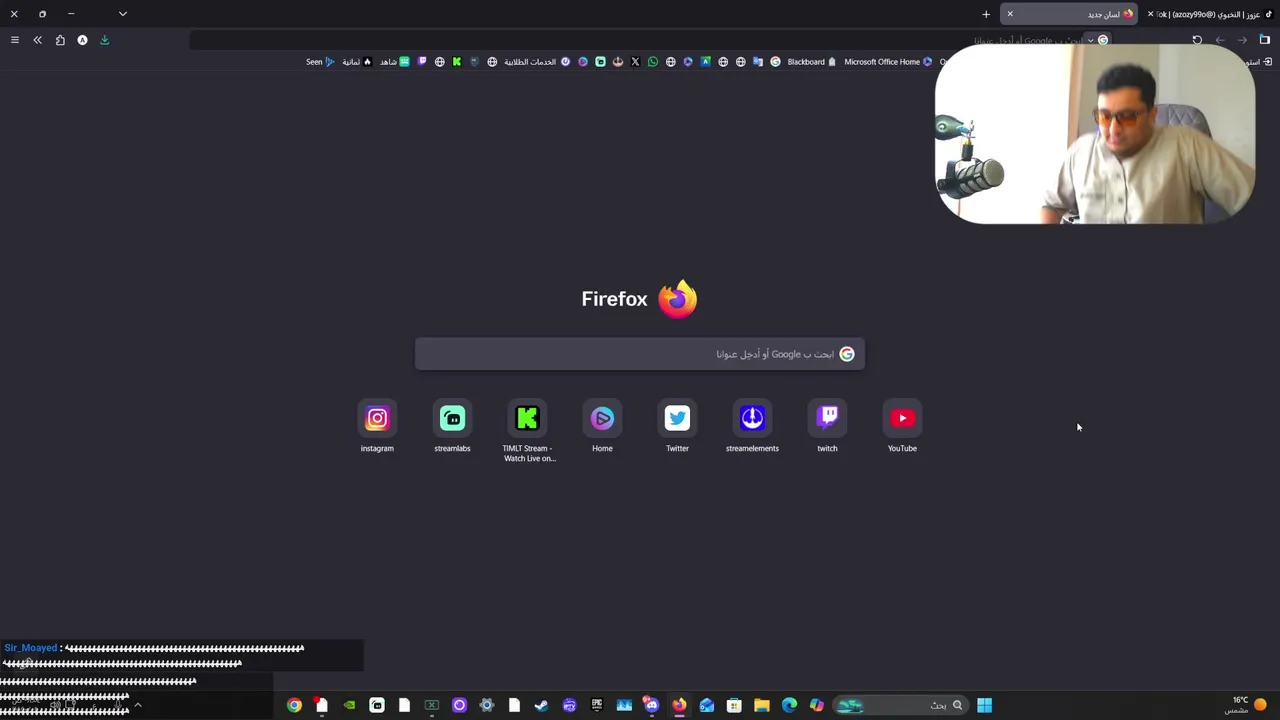The width and height of the screenshot is (1280, 720).
Task: Show more tools overflow chevron
Action: 37,40
